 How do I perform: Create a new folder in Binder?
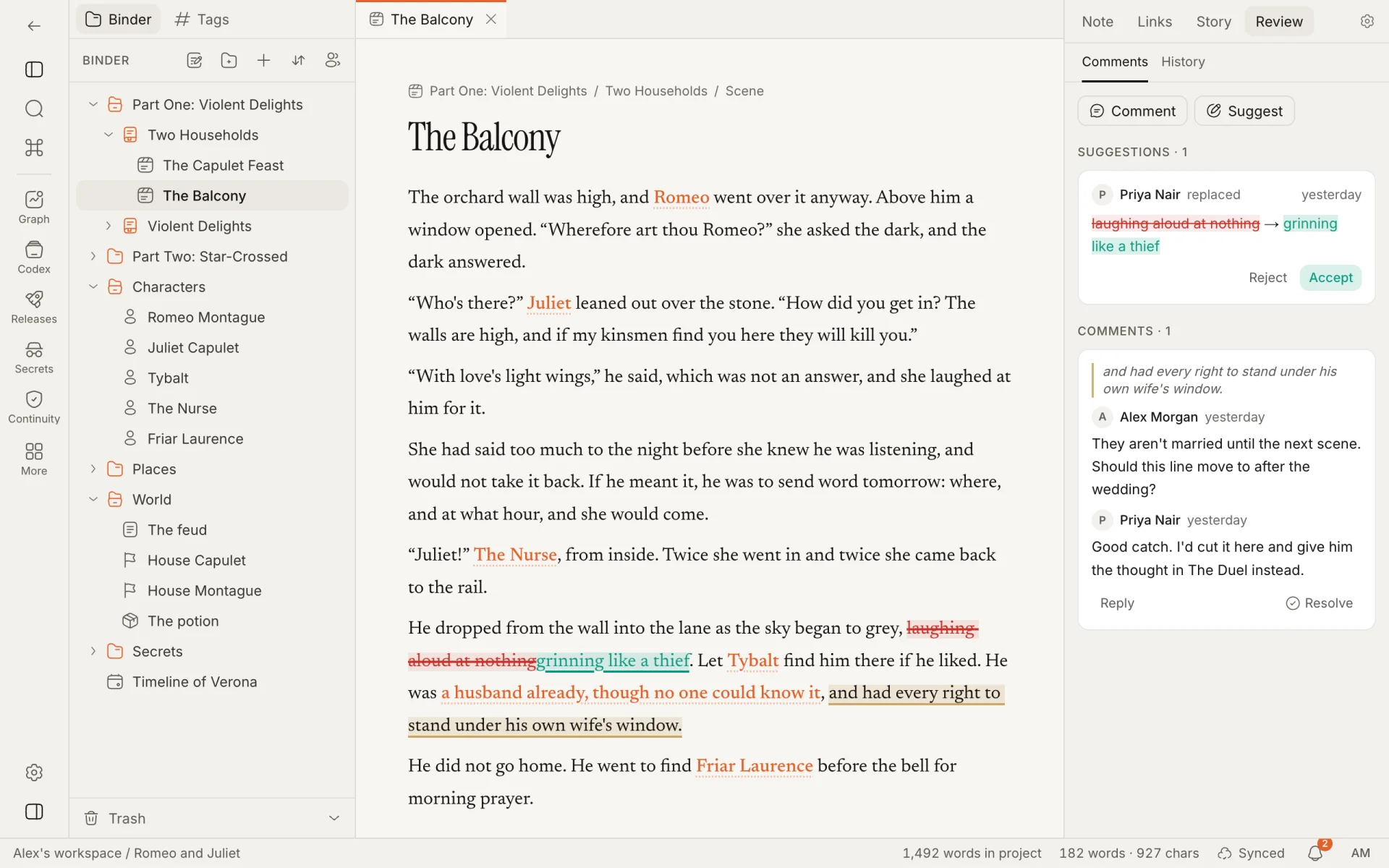tap(229, 60)
